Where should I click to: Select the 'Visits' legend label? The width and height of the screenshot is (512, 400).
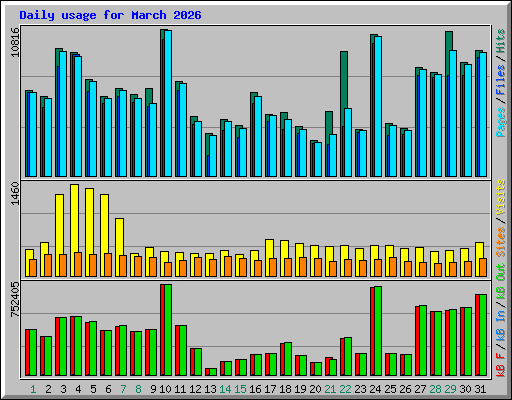pyautogui.click(x=501, y=197)
